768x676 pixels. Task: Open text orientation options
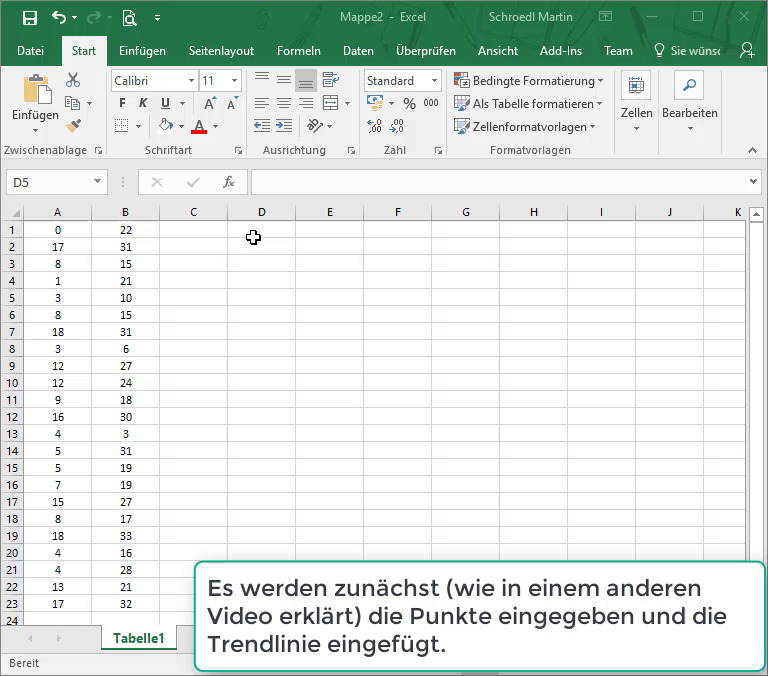pyautogui.click(x=315, y=126)
